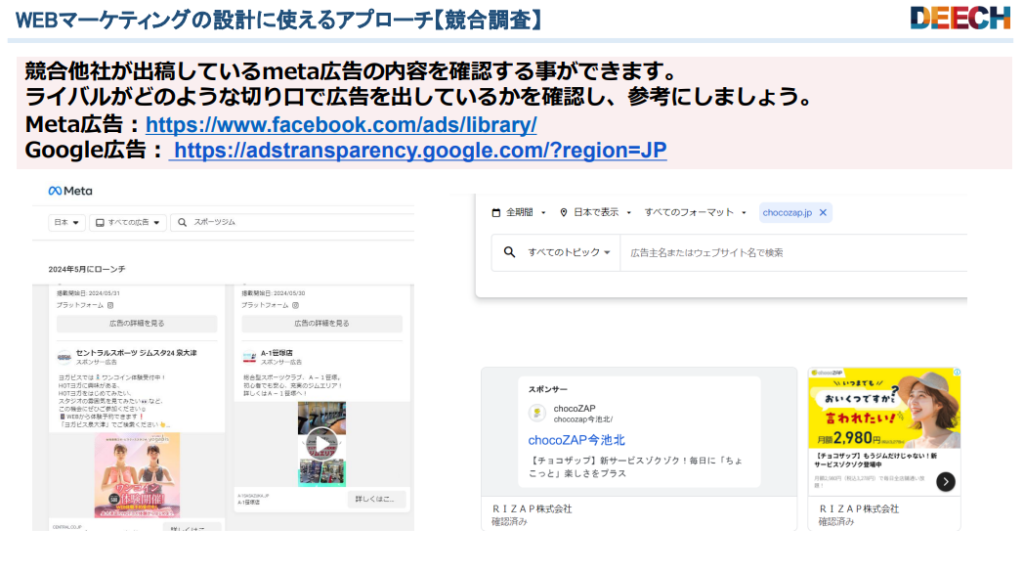The image size is (1024, 573).
Task: Click the DEECH logo
Action: (x=960, y=18)
